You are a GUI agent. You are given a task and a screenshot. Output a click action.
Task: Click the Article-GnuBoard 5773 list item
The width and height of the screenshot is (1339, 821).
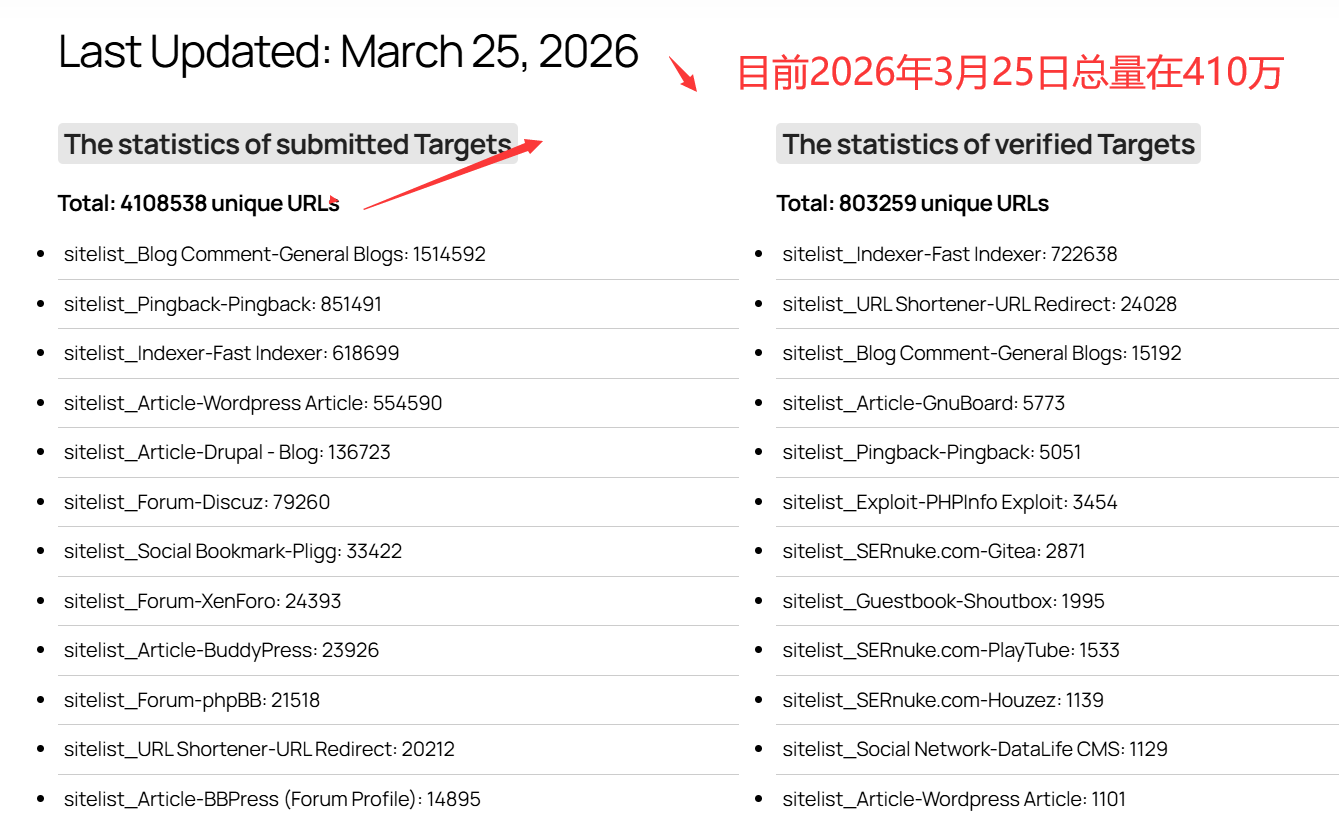923,403
